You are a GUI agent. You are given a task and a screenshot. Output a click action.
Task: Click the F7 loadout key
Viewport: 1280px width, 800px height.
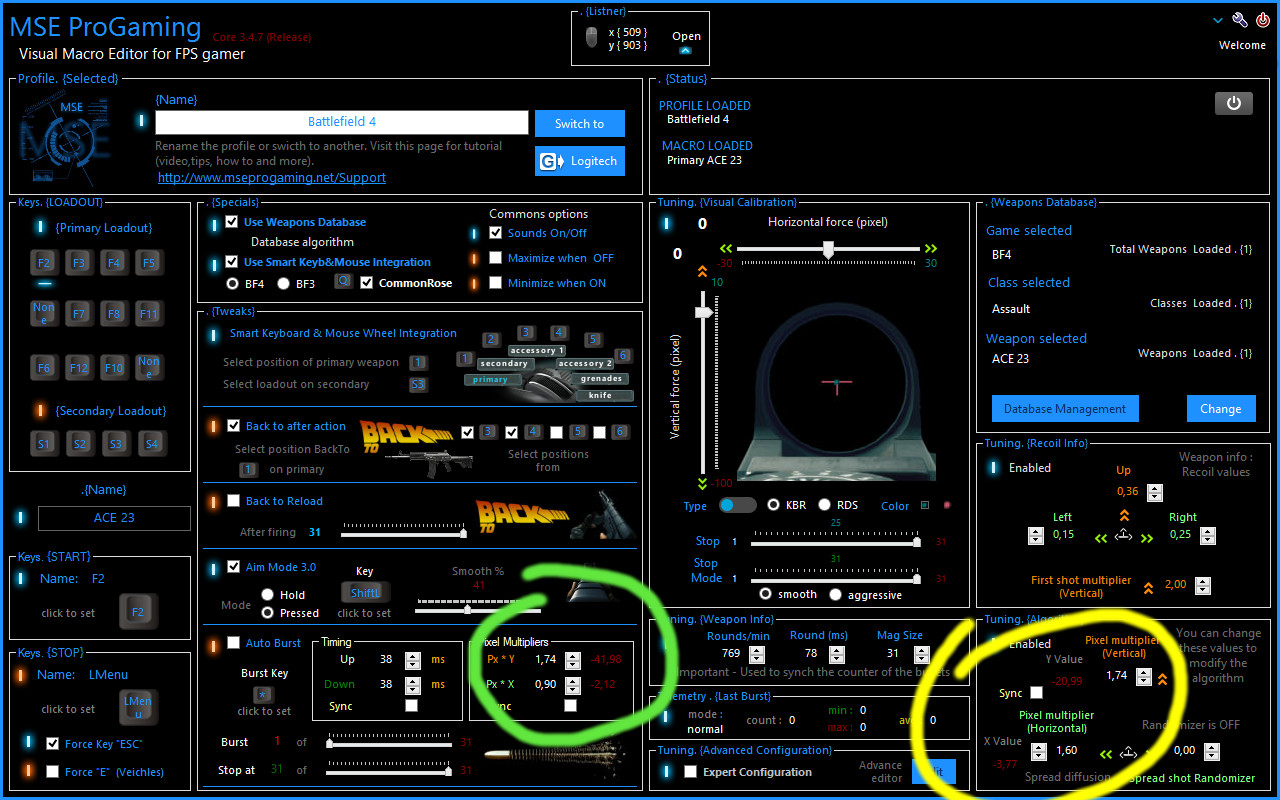point(79,314)
